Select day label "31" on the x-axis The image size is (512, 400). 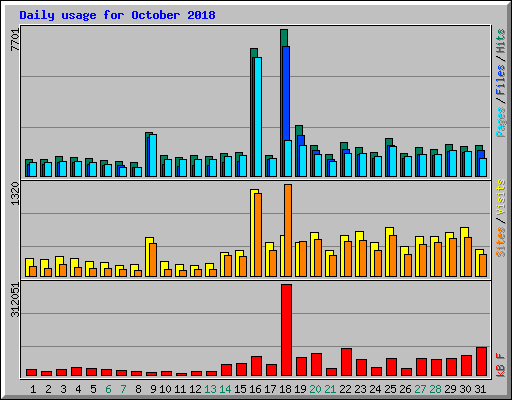tap(480, 389)
